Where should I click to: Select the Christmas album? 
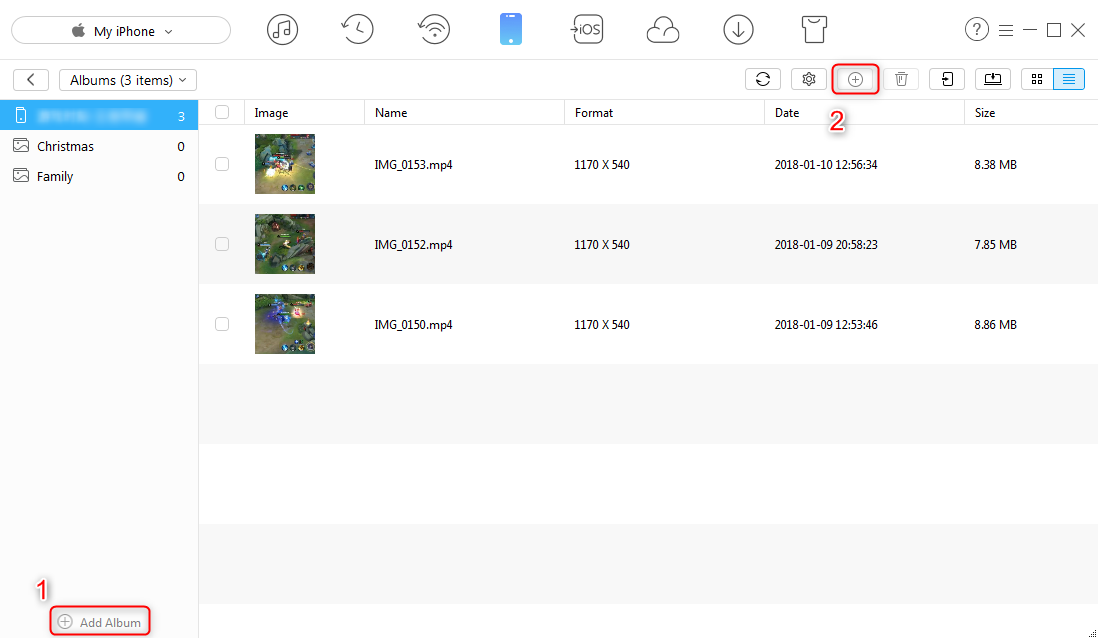[x=65, y=146]
